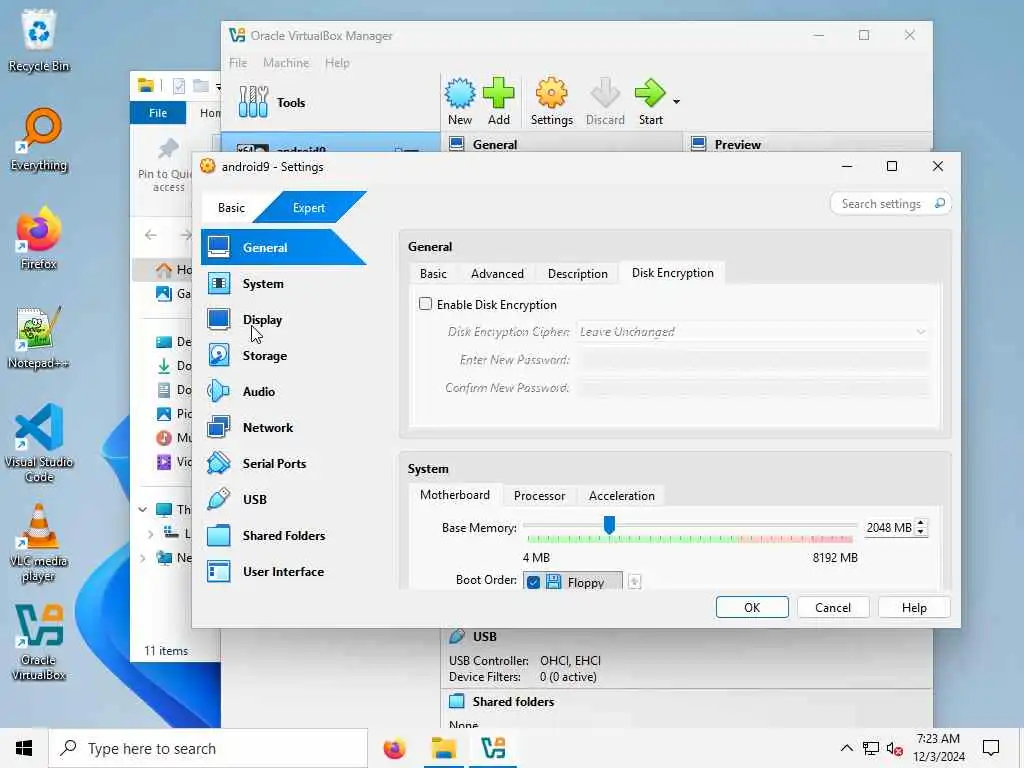
Task: Click Cancel in the settings dialog
Action: tap(833, 607)
